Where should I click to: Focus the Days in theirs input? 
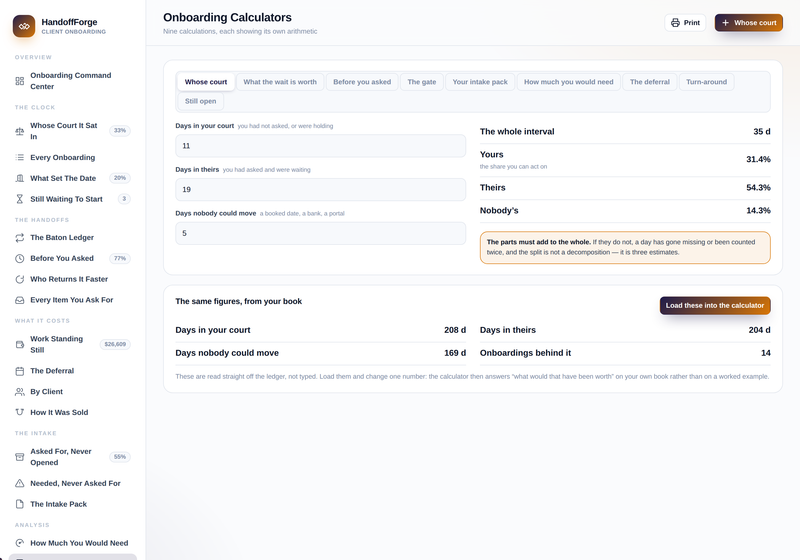click(x=320, y=190)
